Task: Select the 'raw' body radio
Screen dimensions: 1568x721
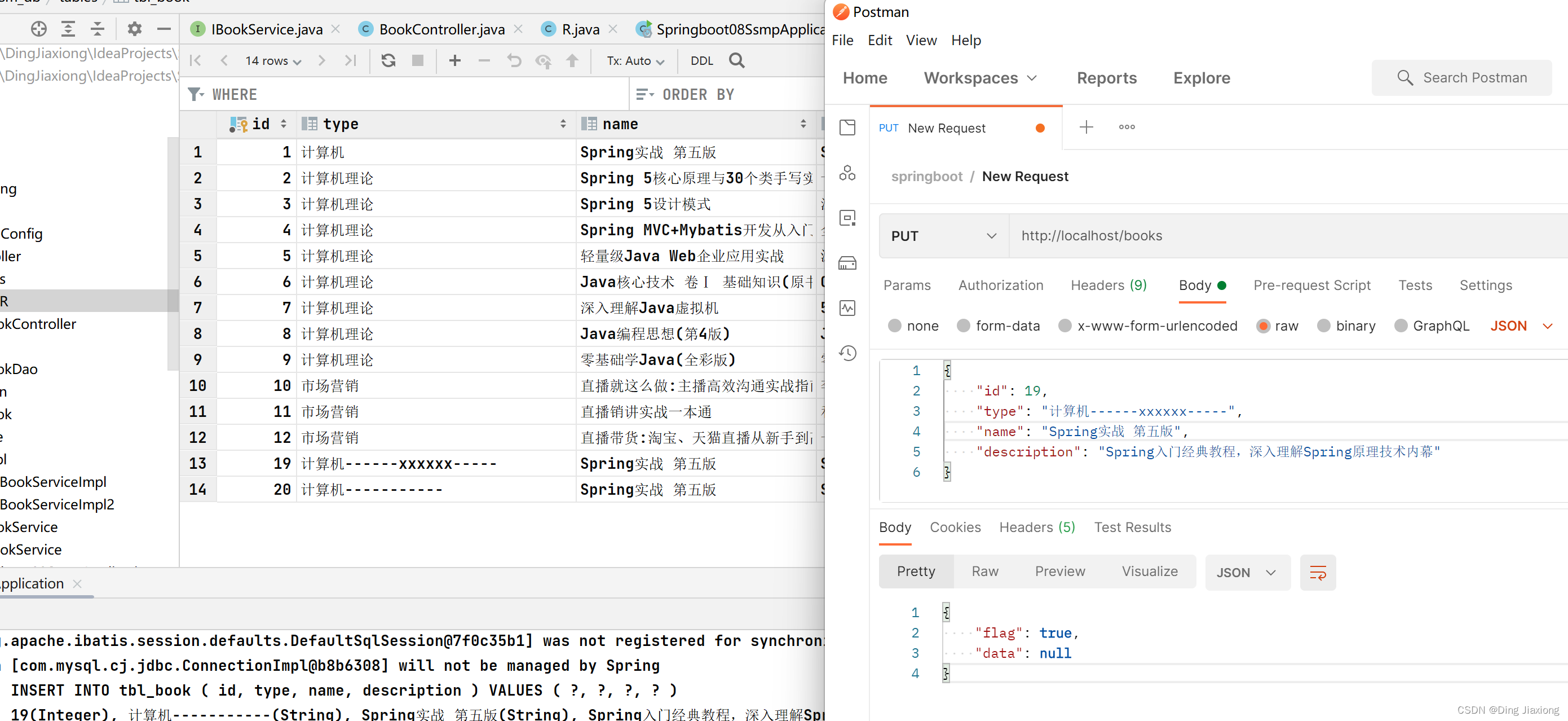Action: pos(1263,326)
